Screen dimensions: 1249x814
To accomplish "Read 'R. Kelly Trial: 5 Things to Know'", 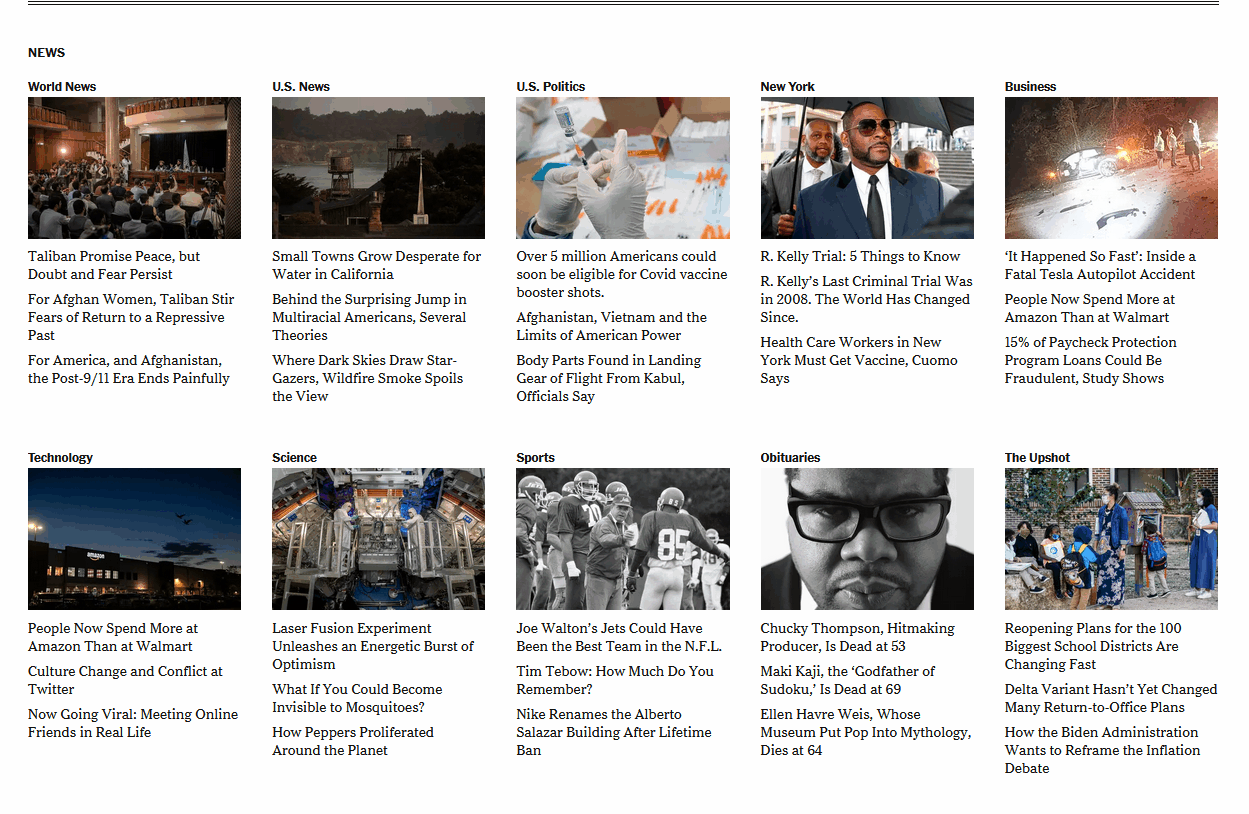I will (x=860, y=256).
